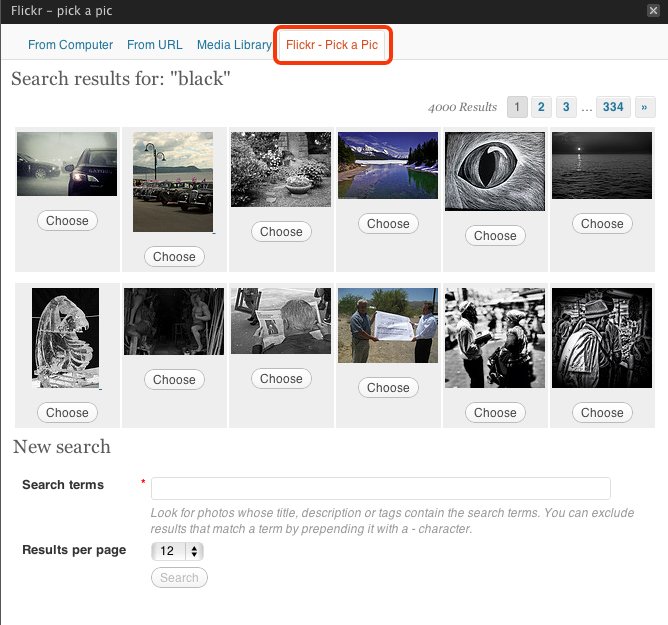Go to results page 3
The image size is (668, 625).
click(x=566, y=107)
